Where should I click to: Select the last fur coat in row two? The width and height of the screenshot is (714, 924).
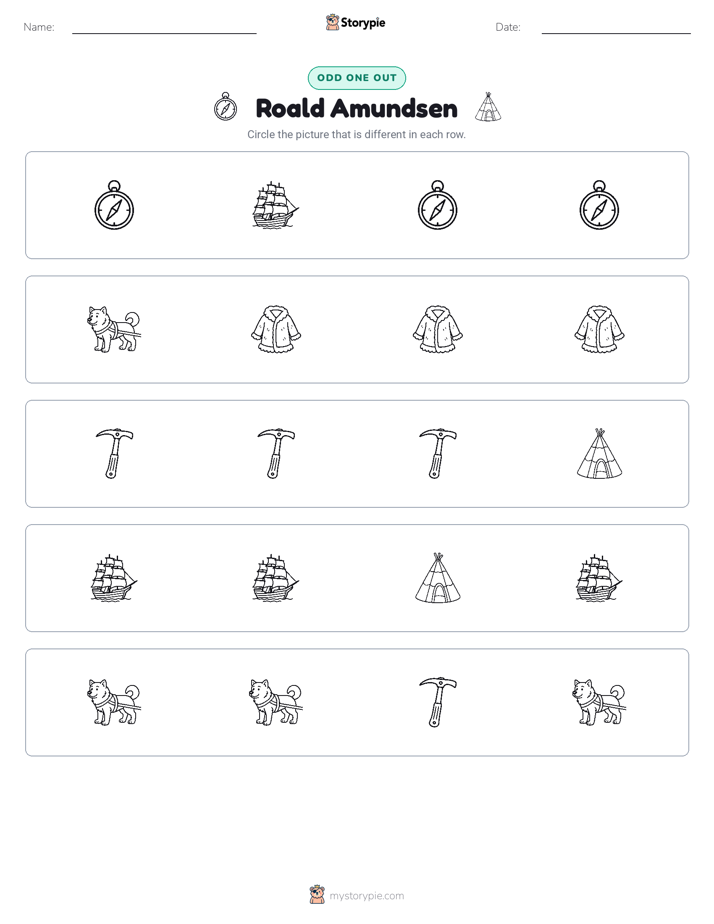[x=599, y=329]
